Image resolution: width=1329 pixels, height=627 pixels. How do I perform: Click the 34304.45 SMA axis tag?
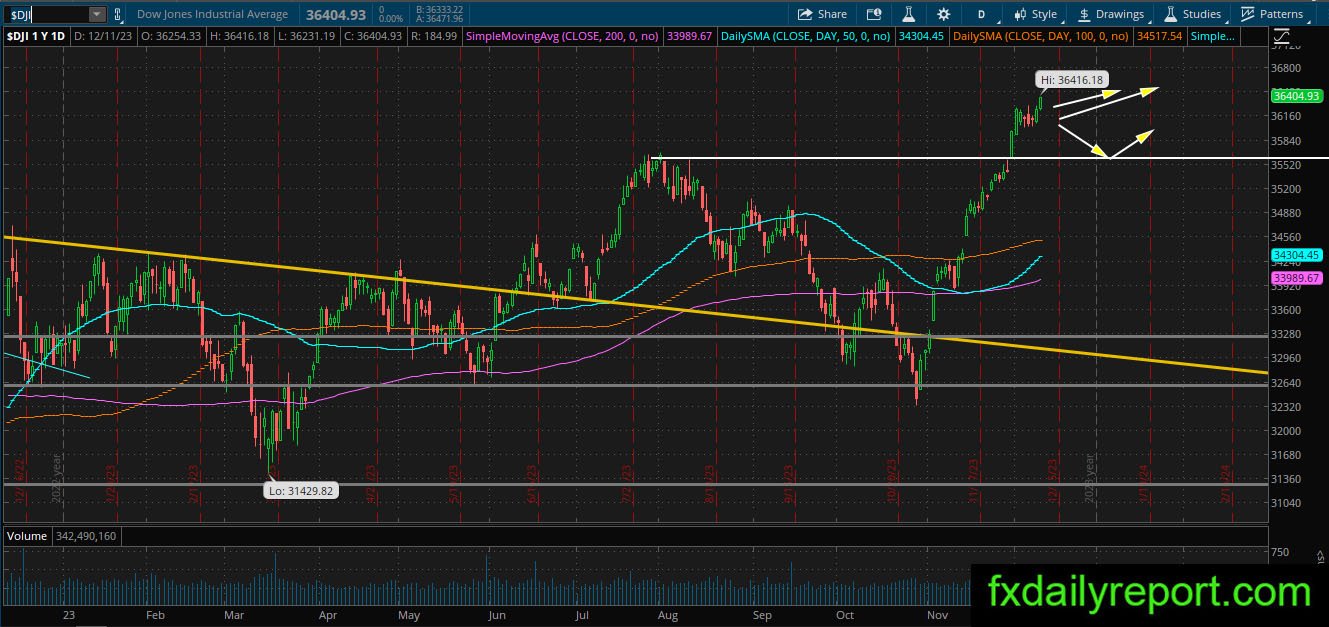1295,255
